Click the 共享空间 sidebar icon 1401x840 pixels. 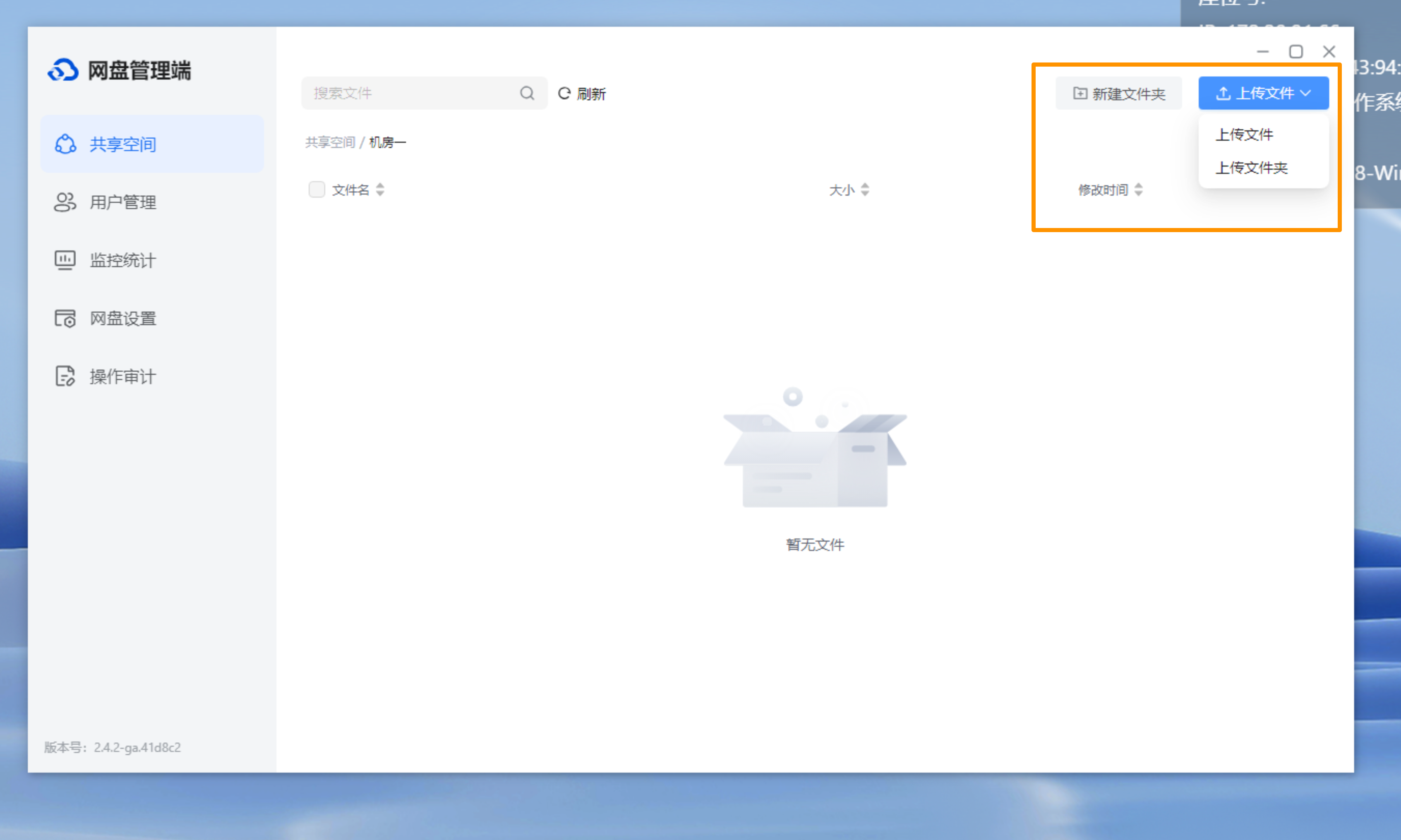65,144
